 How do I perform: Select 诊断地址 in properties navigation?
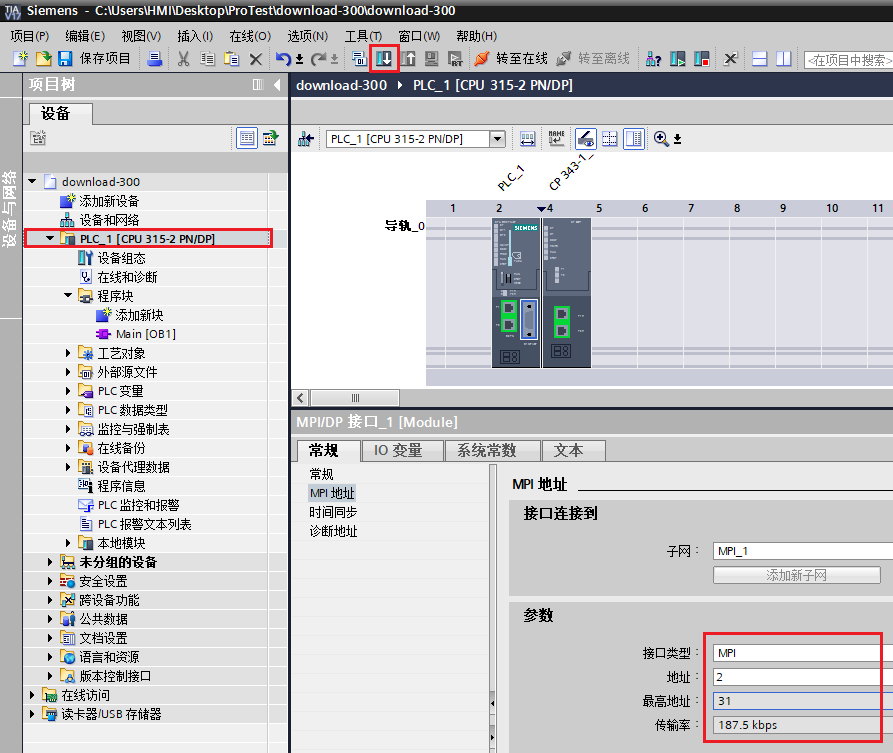point(333,531)
